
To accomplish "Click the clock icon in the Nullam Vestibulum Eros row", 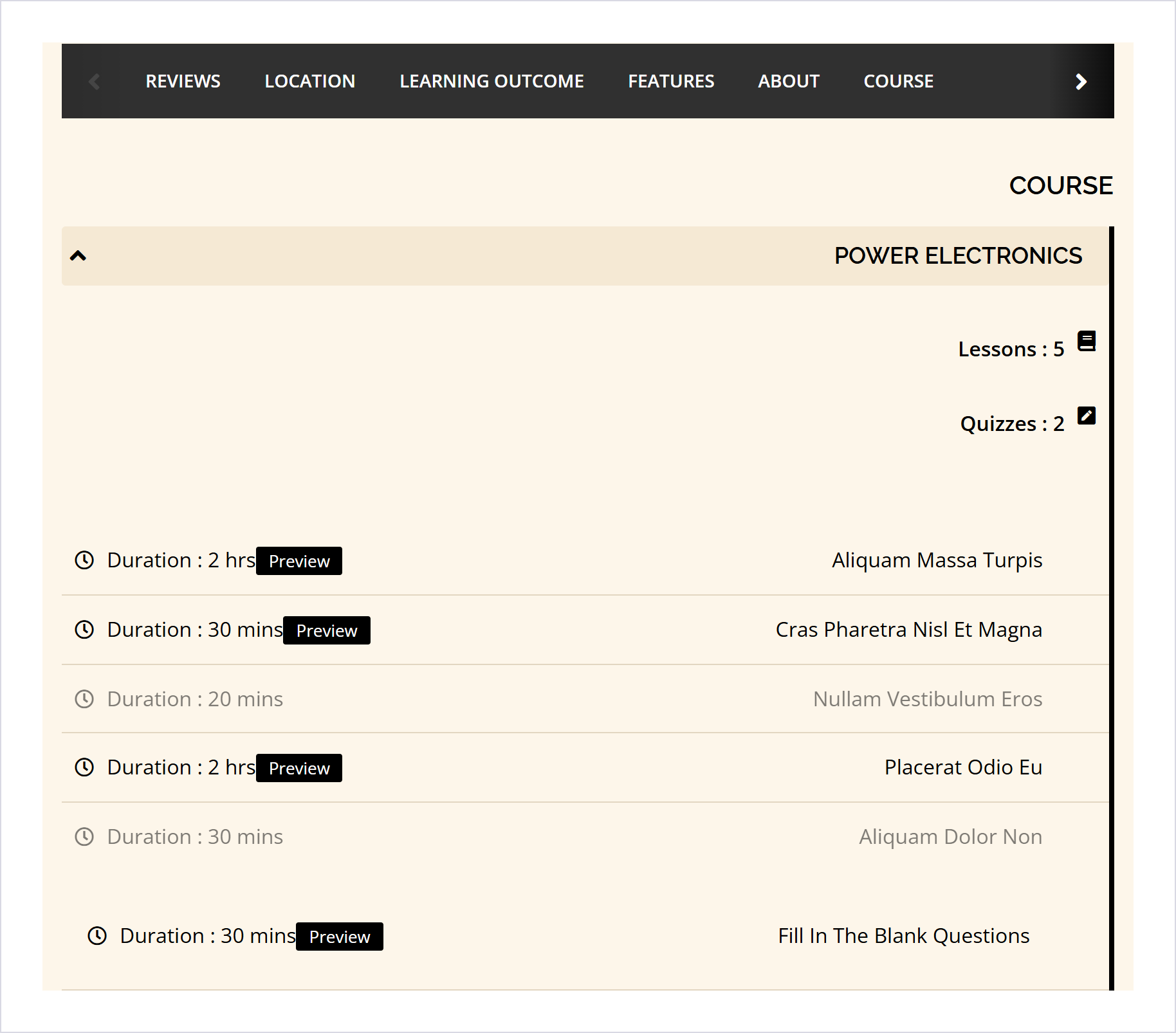I will [x=84, y=699].
